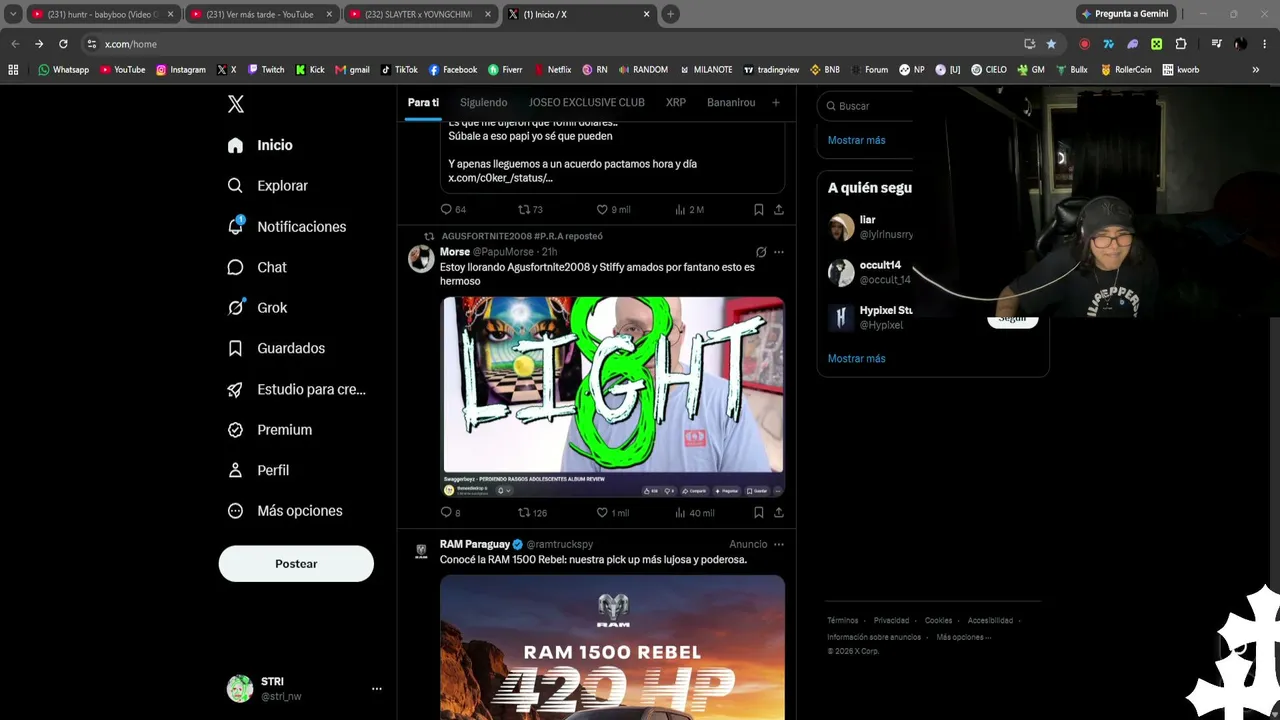Open the JOSEO EXCLUSIVE CLUB tab
This screenshot has height=720, width=1280.
pyautogui.click(x=587, y=103)
